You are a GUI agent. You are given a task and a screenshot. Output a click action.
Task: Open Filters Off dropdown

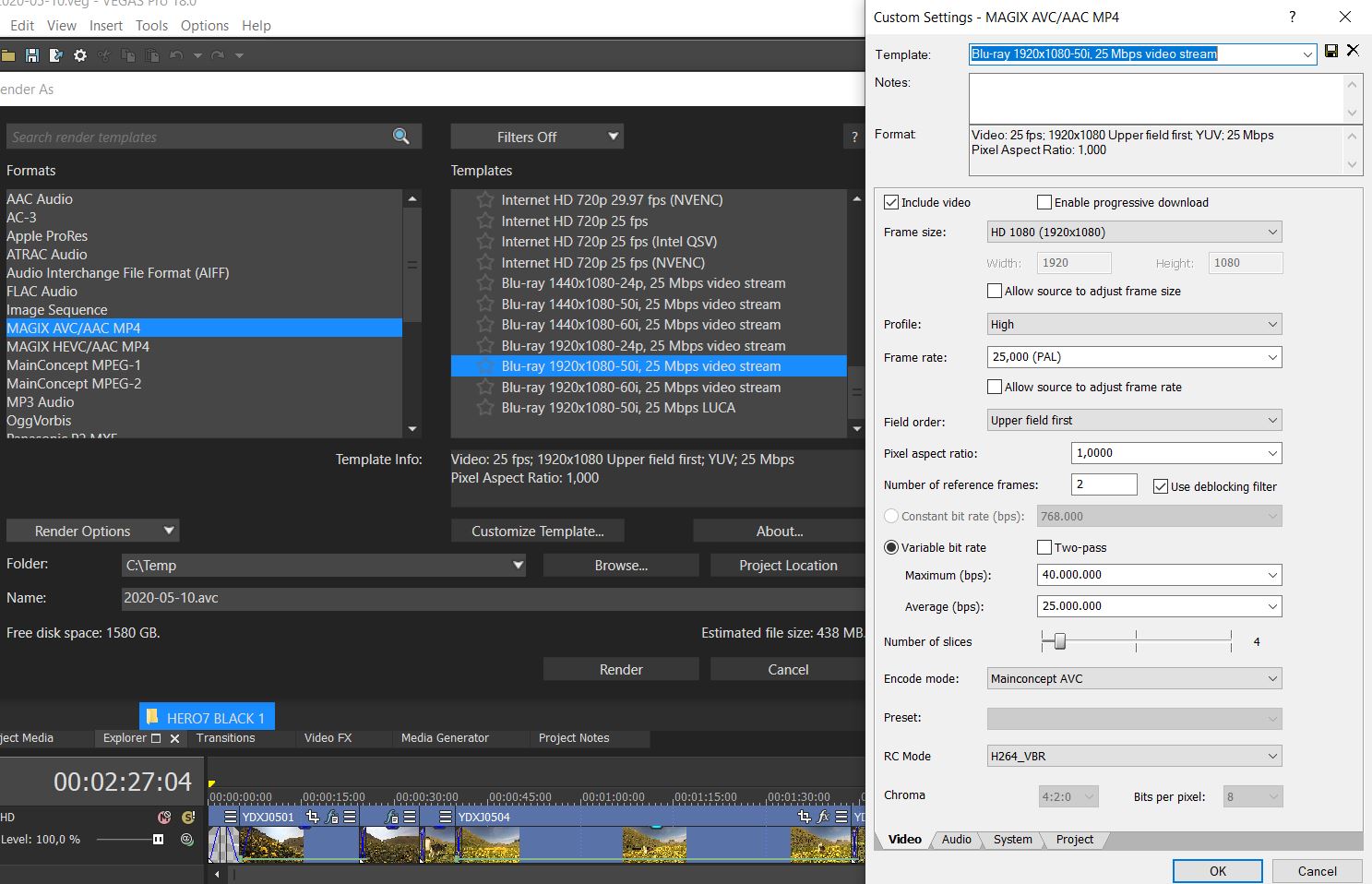pos(537,137)
